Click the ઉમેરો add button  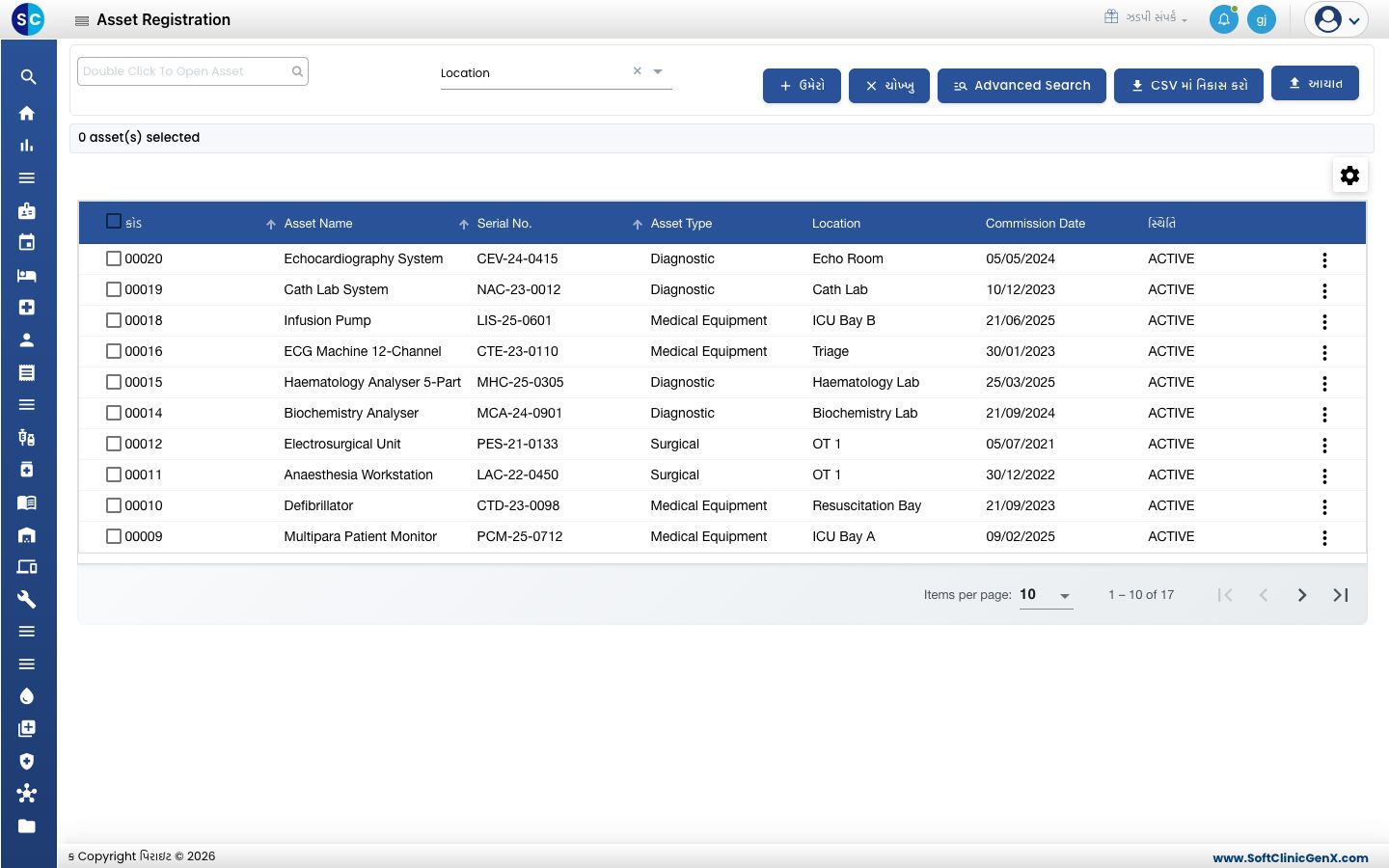click(802, 86)
